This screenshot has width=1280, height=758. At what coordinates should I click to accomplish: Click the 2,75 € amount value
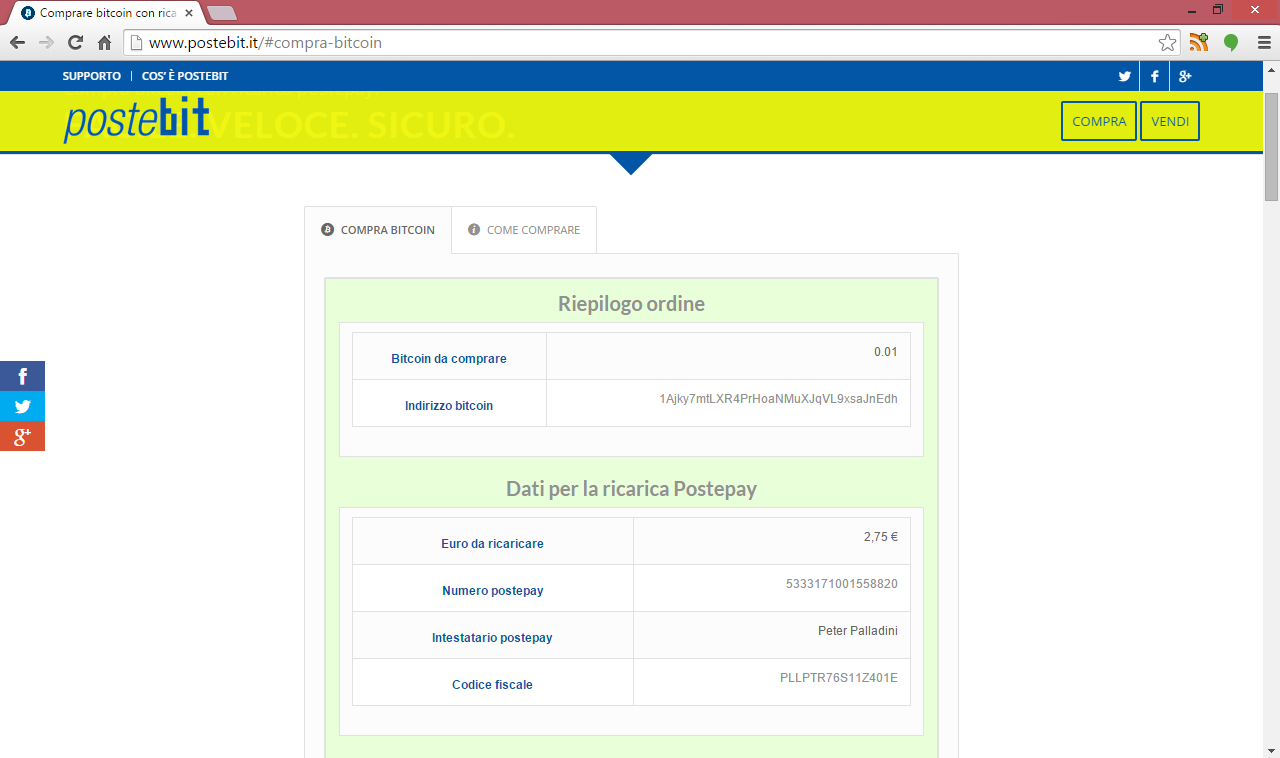pos(880,536)
